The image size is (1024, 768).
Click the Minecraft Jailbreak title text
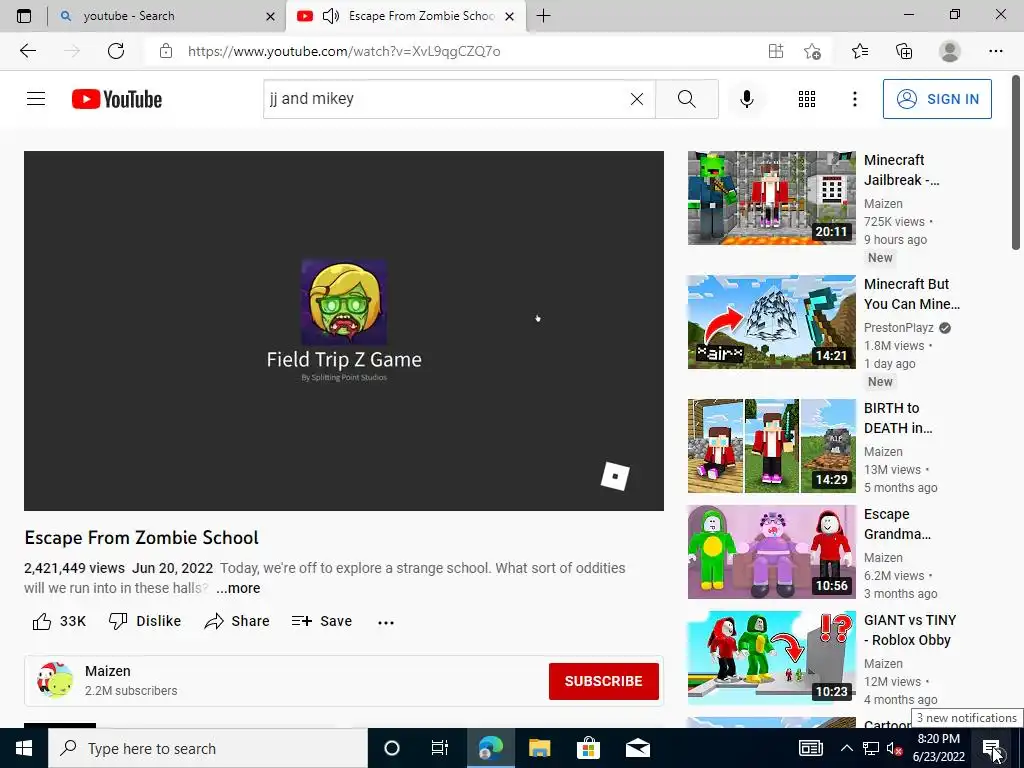tap(901, 170)
